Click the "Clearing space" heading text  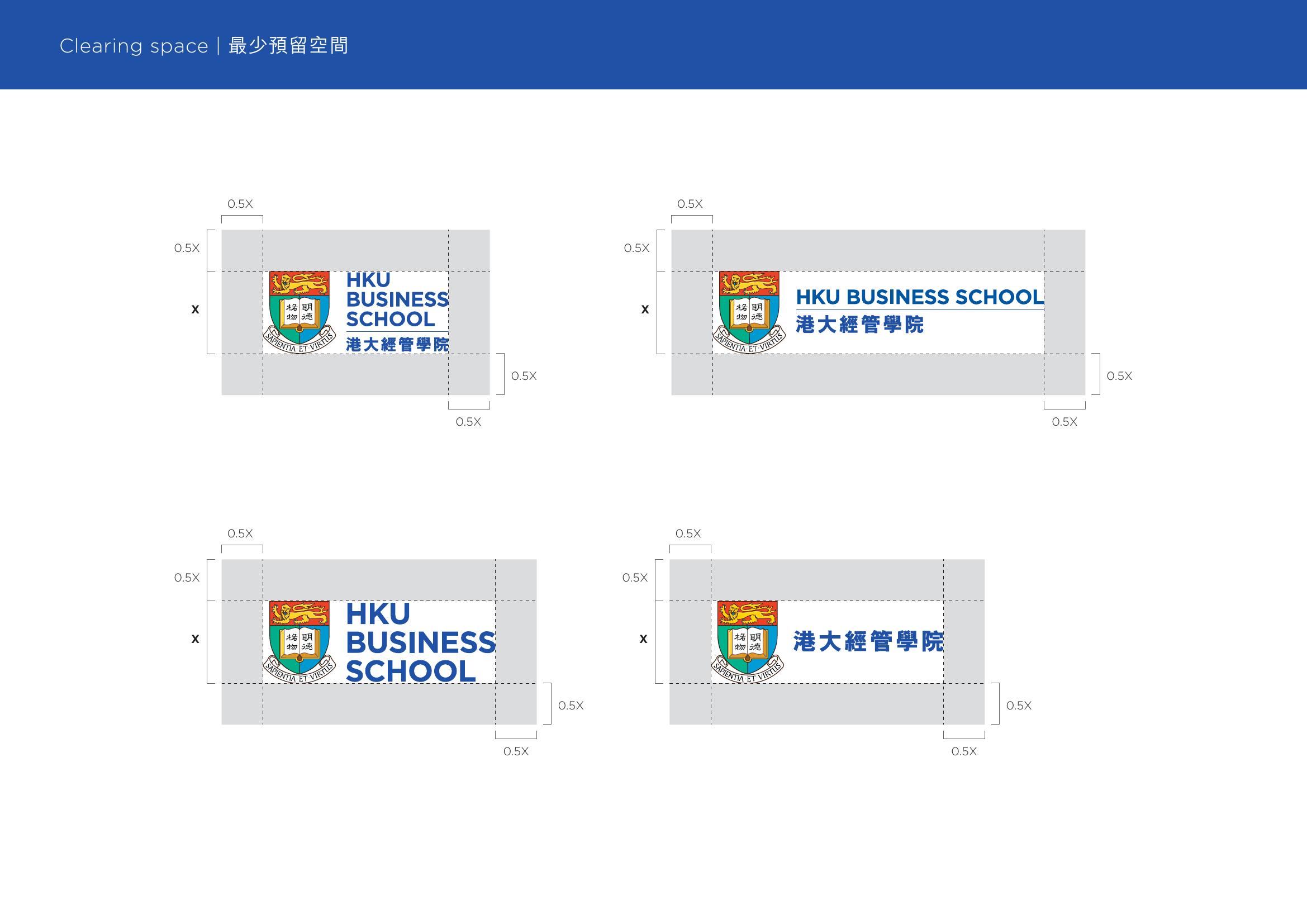tap(134, 46)
